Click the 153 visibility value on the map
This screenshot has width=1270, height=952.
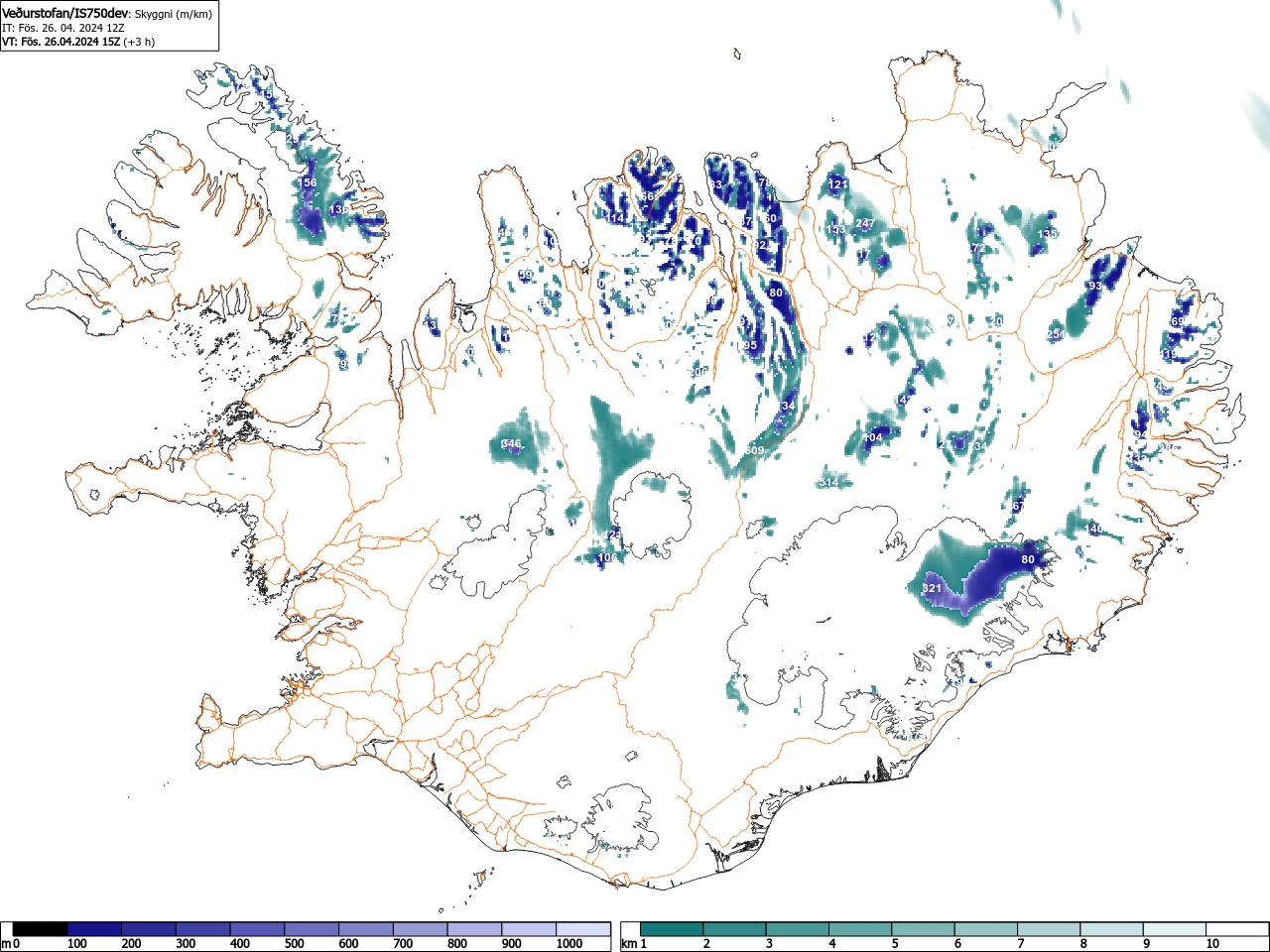(x=836, y=230)
